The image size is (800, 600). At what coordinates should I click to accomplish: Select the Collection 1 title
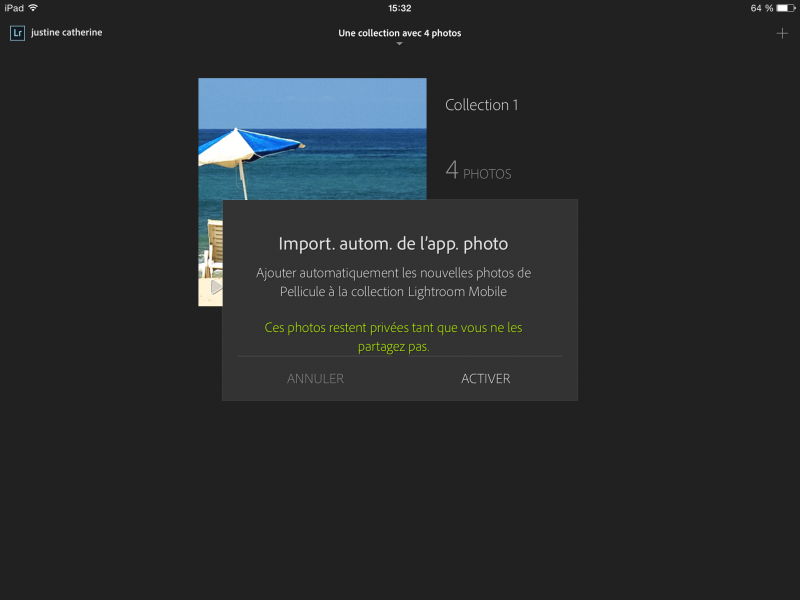coord(482,105)
